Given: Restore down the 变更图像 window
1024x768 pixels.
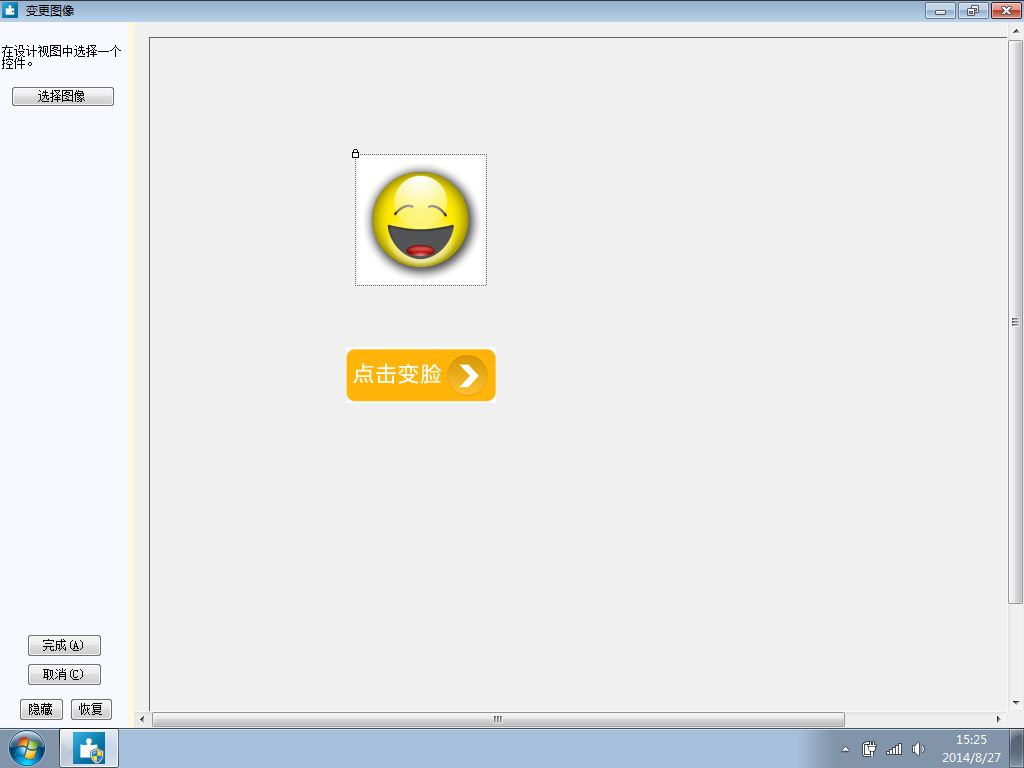Looking at the screenshot, I should pos(973,10).
